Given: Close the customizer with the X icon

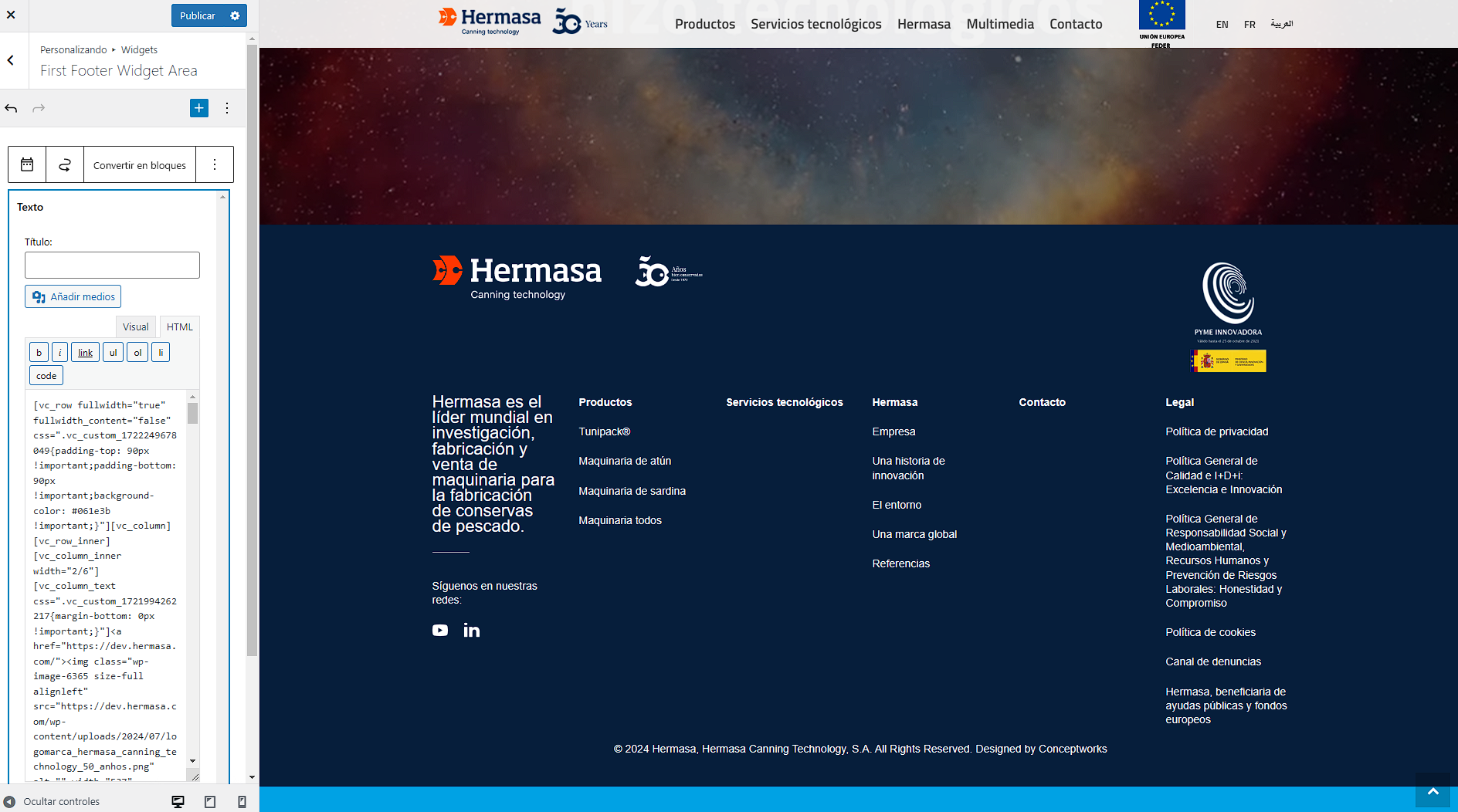Looking at the screenshot, I should (11, 15).
